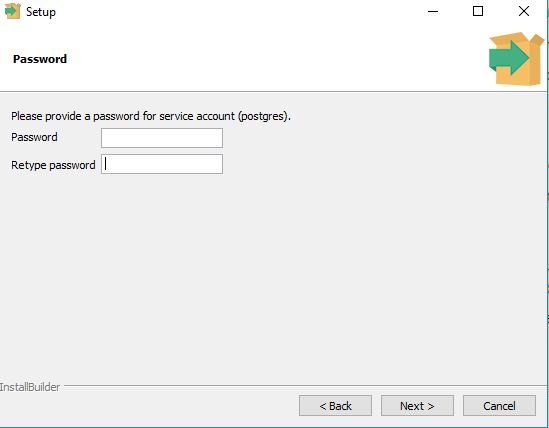Focus the Password input field
This screenshot has height=428, width=549.
click(x=162, y=138)
